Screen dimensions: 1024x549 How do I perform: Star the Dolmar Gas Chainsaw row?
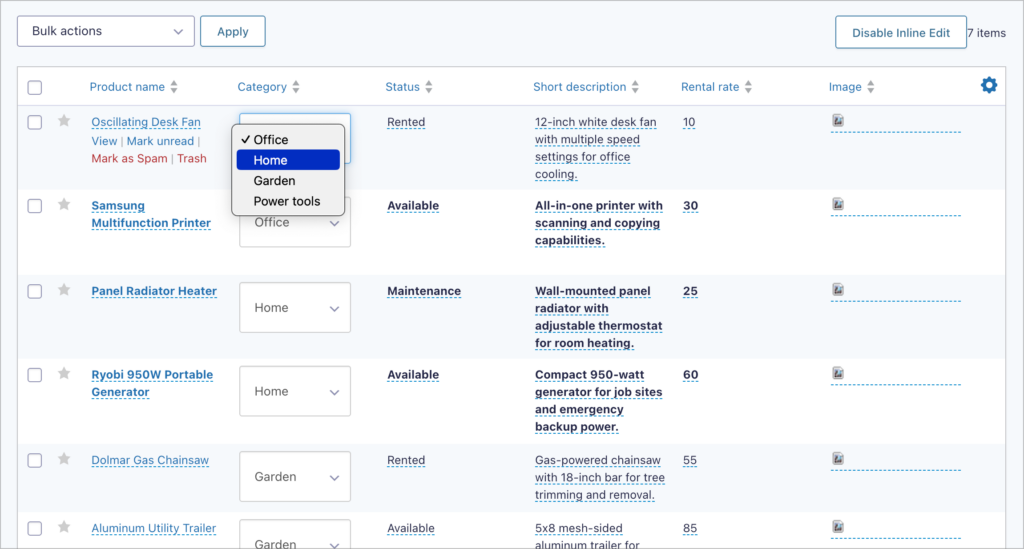pyautogui.click(x=64, y=459)
